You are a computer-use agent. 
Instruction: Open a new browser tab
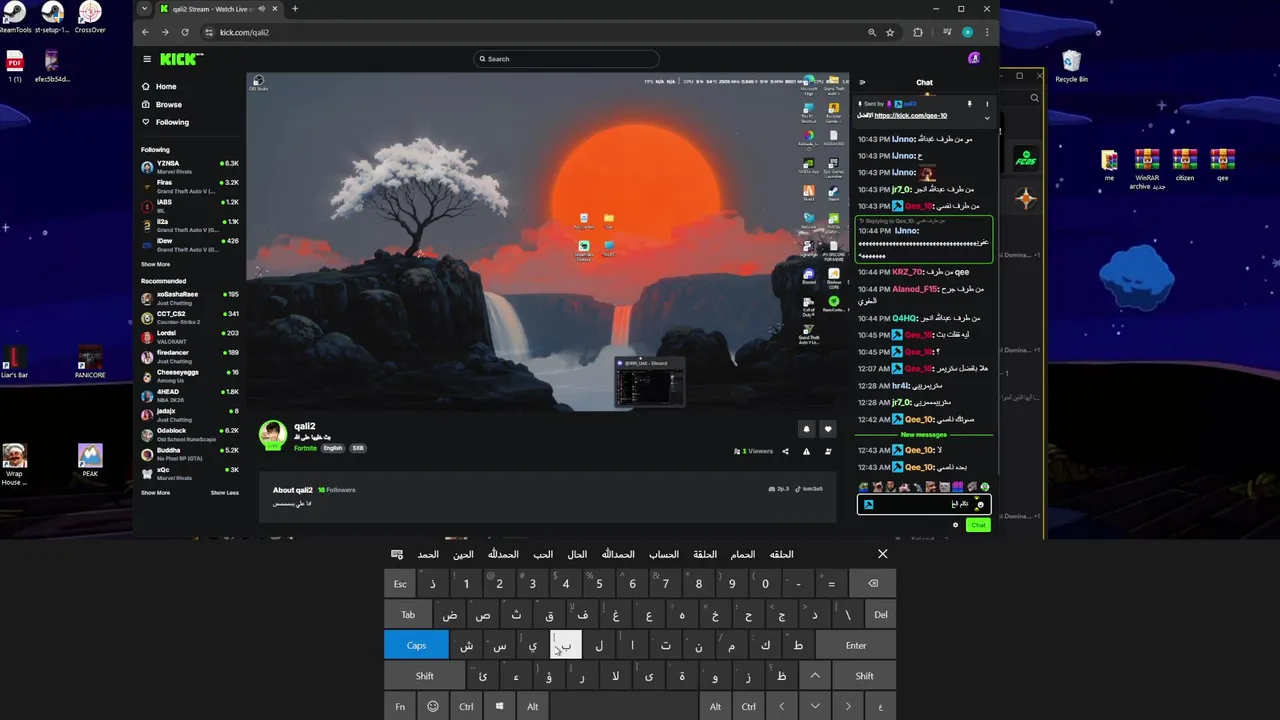click(294, 9)
